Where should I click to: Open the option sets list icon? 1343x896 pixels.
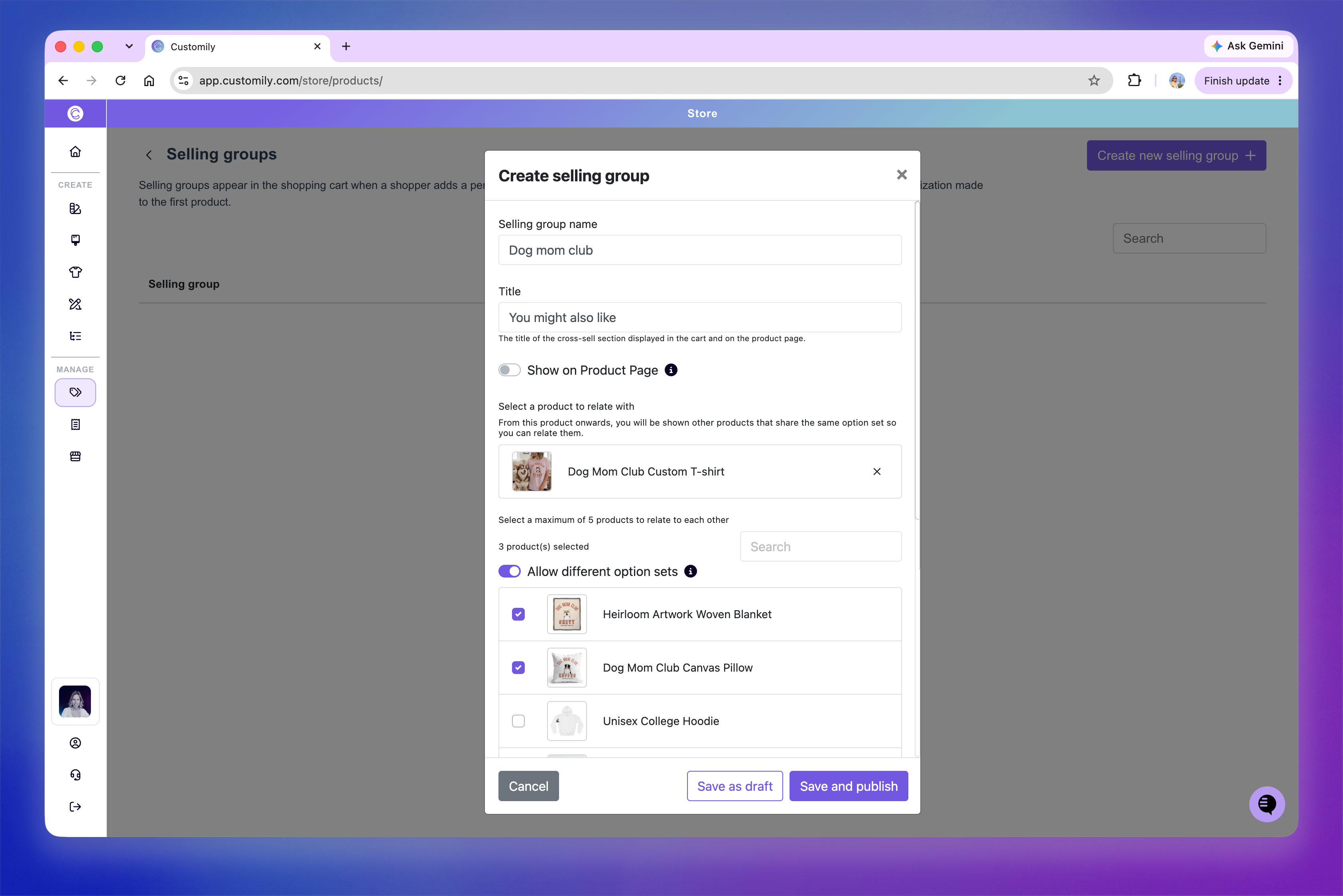pyautogui.click(x=75, y=336)
